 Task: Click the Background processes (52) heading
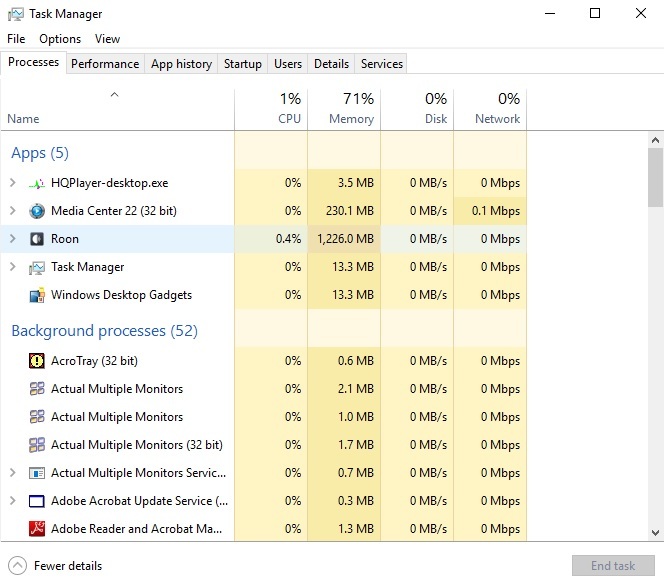(105, 331)
